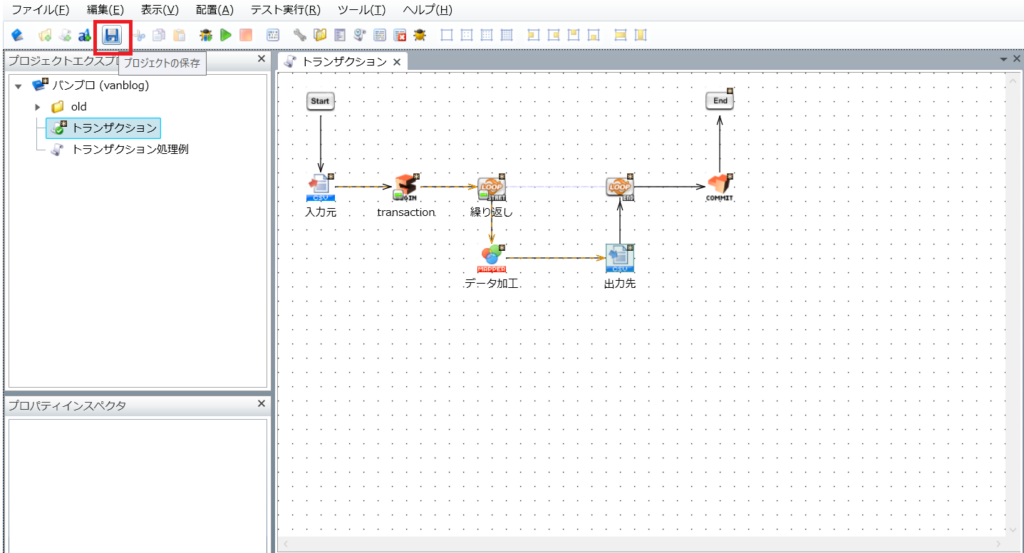Image resolution: width=1024 pixels, height=553 pixels.
Task: Collapse the パンプロ (vanblog) project node
Action: pyautogui.click(x=18, y=86)
